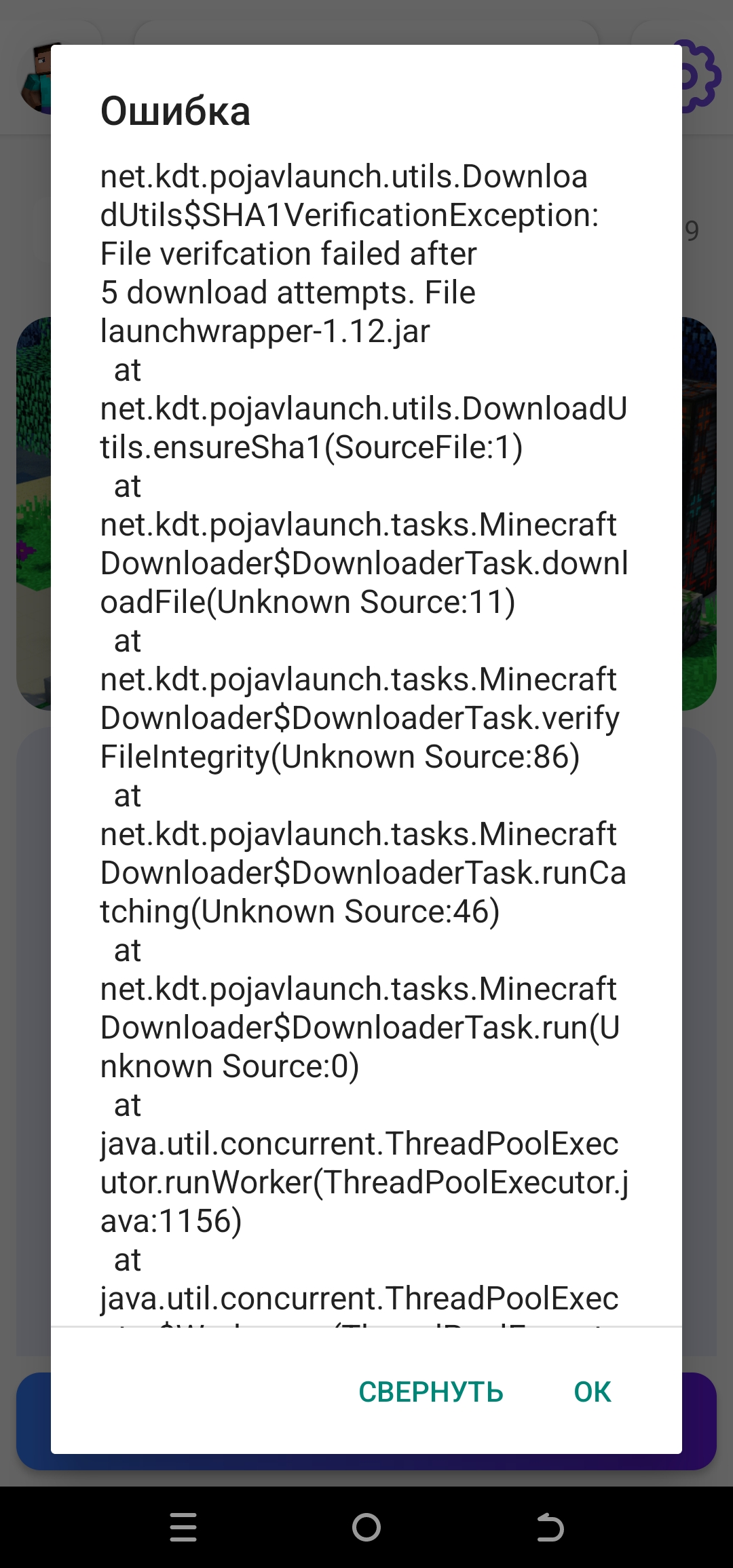This screenshot has width=733, height=1568.
Task: Tap the Minecraft screenshot thumbnail on left edge
Action: pos(33,514)
